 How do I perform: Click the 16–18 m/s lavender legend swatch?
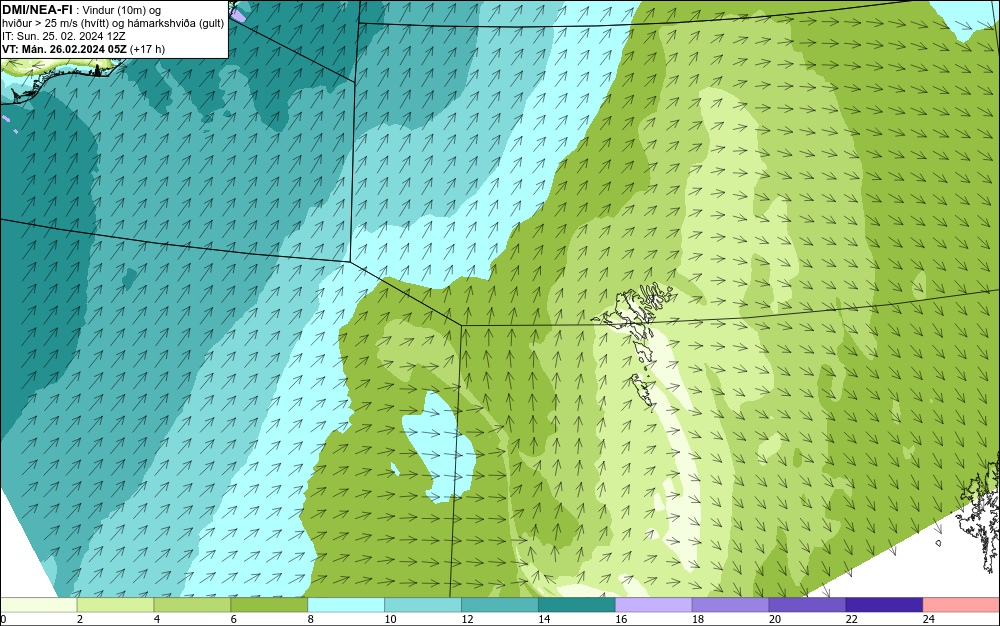[653, 604]
